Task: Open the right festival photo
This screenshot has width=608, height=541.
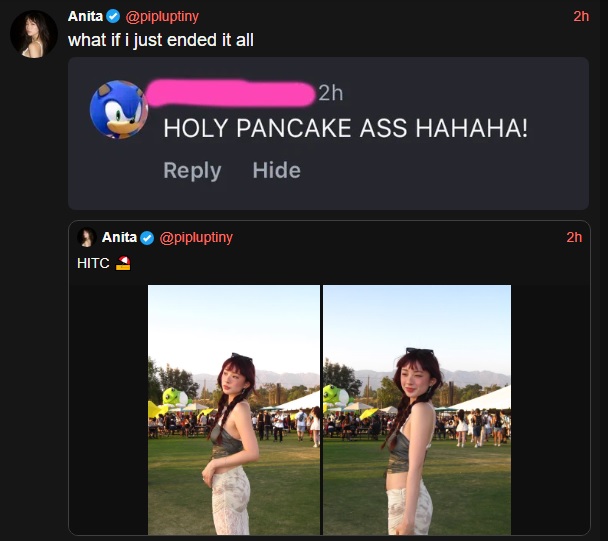Action: pos(417,410)
